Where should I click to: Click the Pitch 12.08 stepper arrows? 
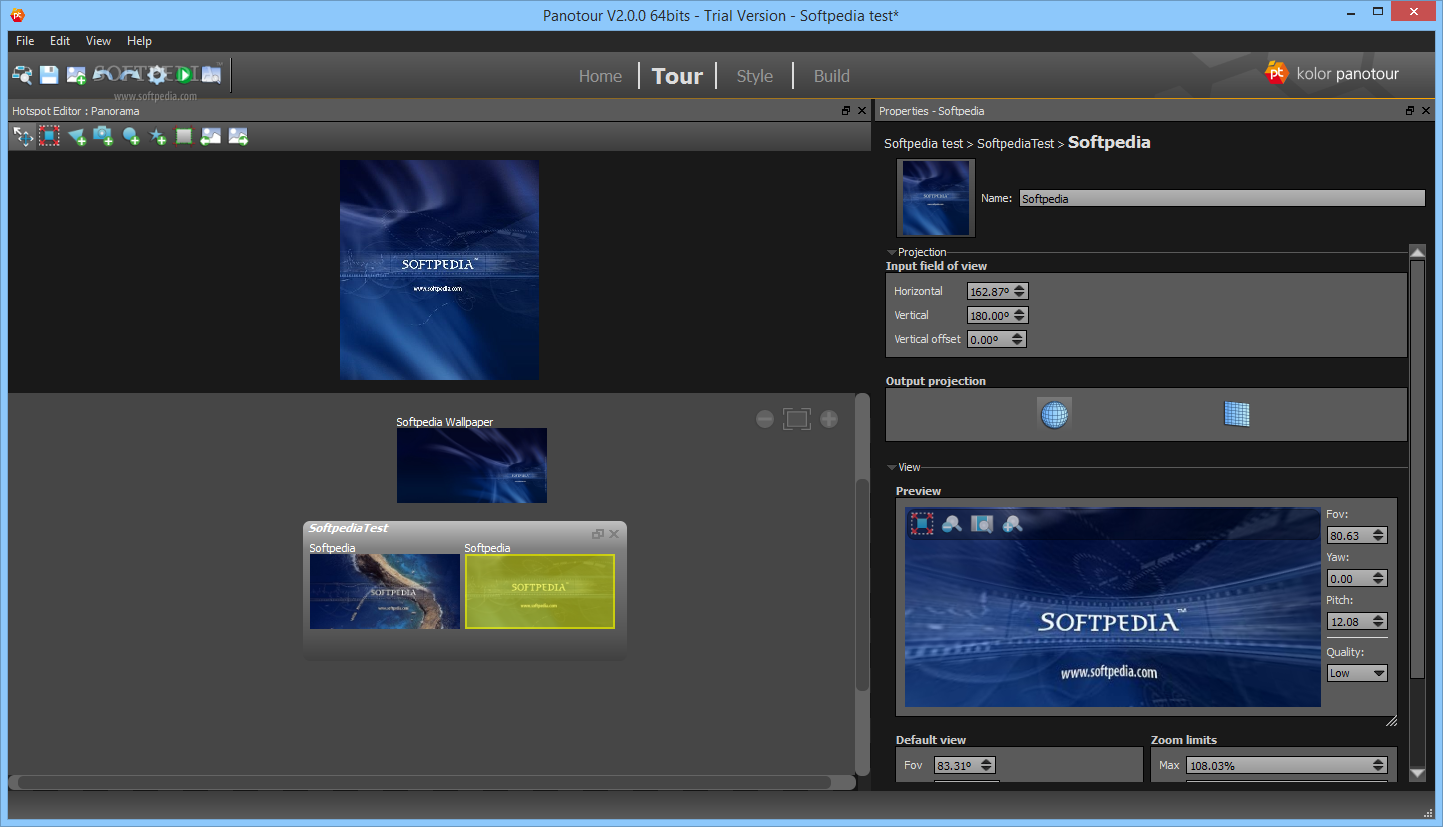click(x=1379, y=621)
